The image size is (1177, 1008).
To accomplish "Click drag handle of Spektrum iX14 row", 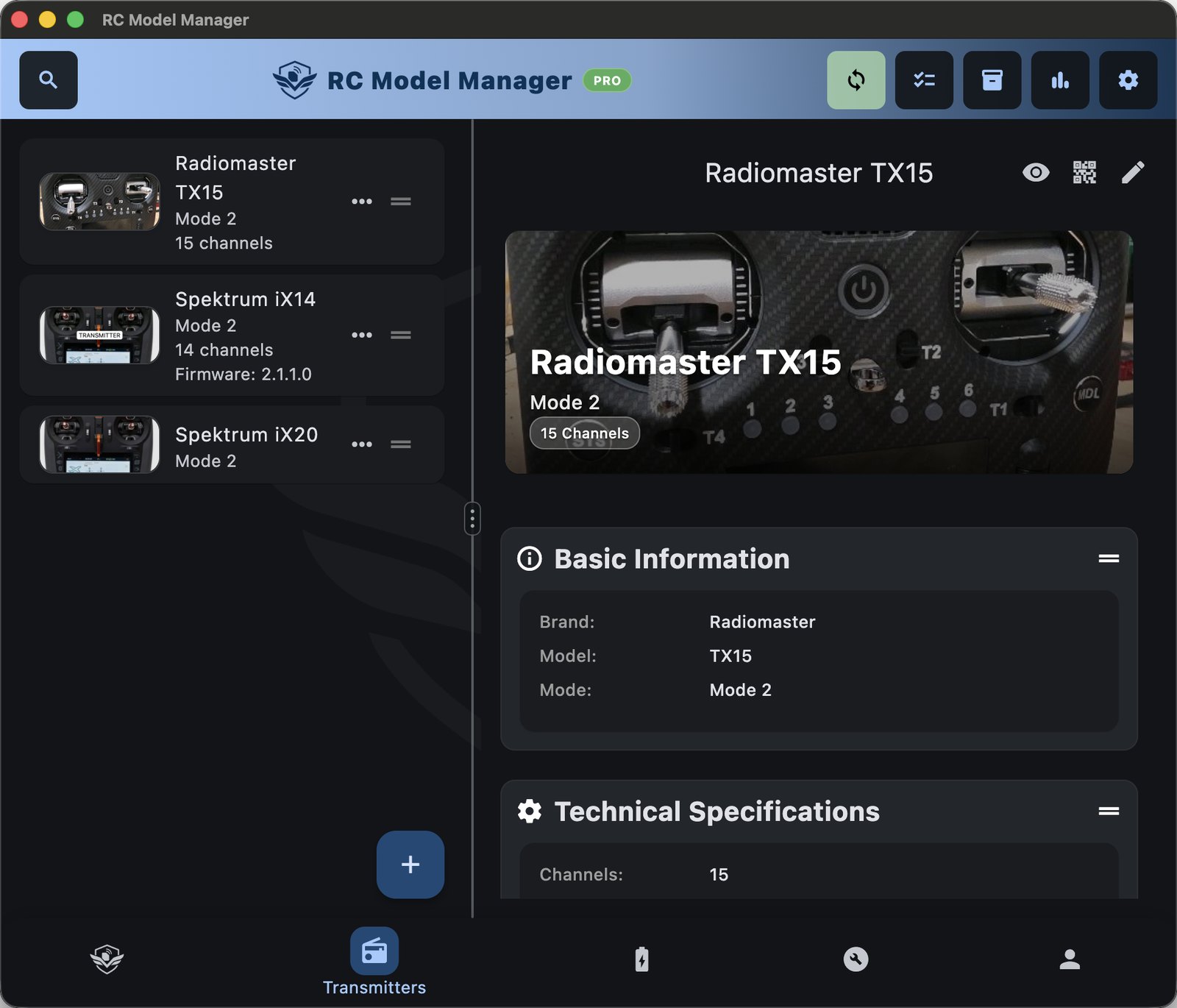I will [x=401, y=336].
